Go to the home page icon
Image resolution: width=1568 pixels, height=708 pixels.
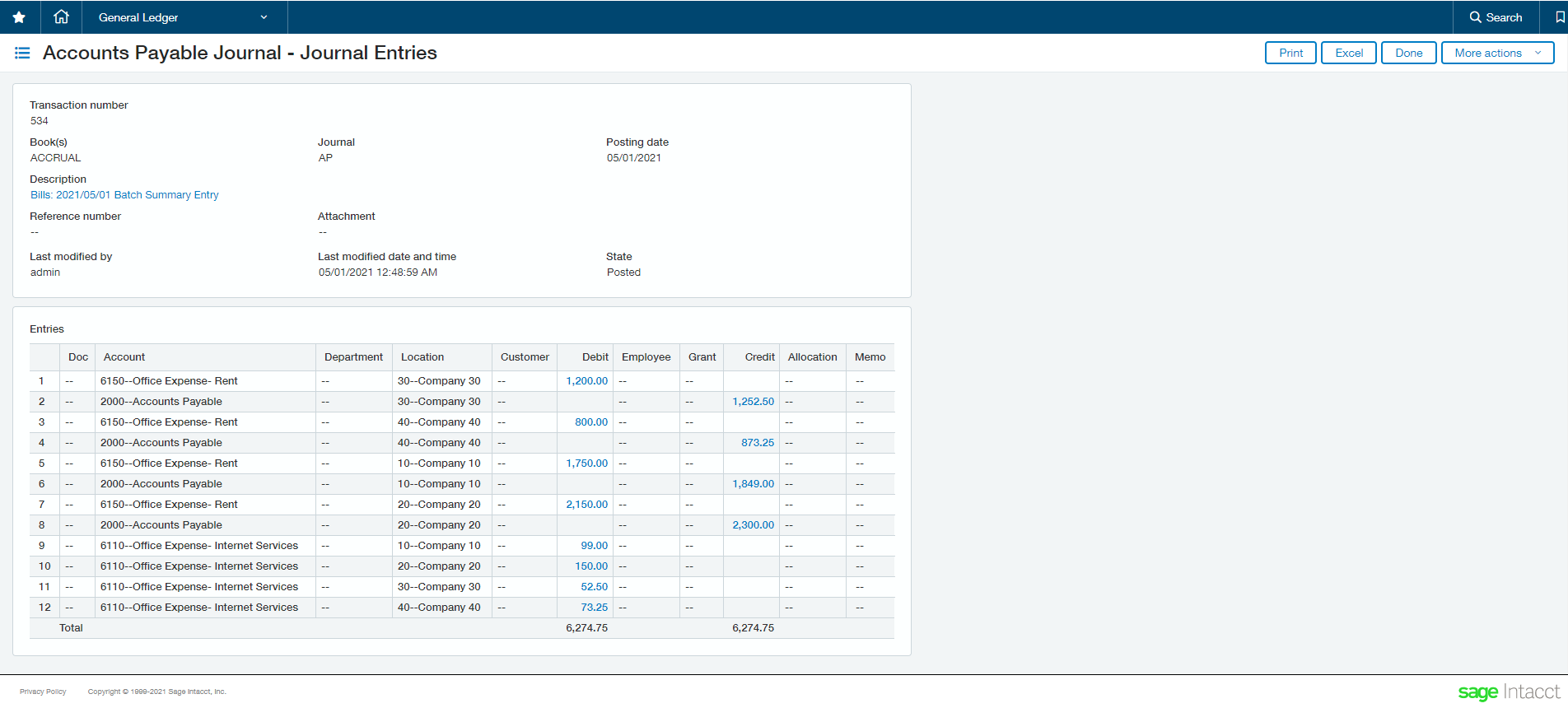click(61, 17)
